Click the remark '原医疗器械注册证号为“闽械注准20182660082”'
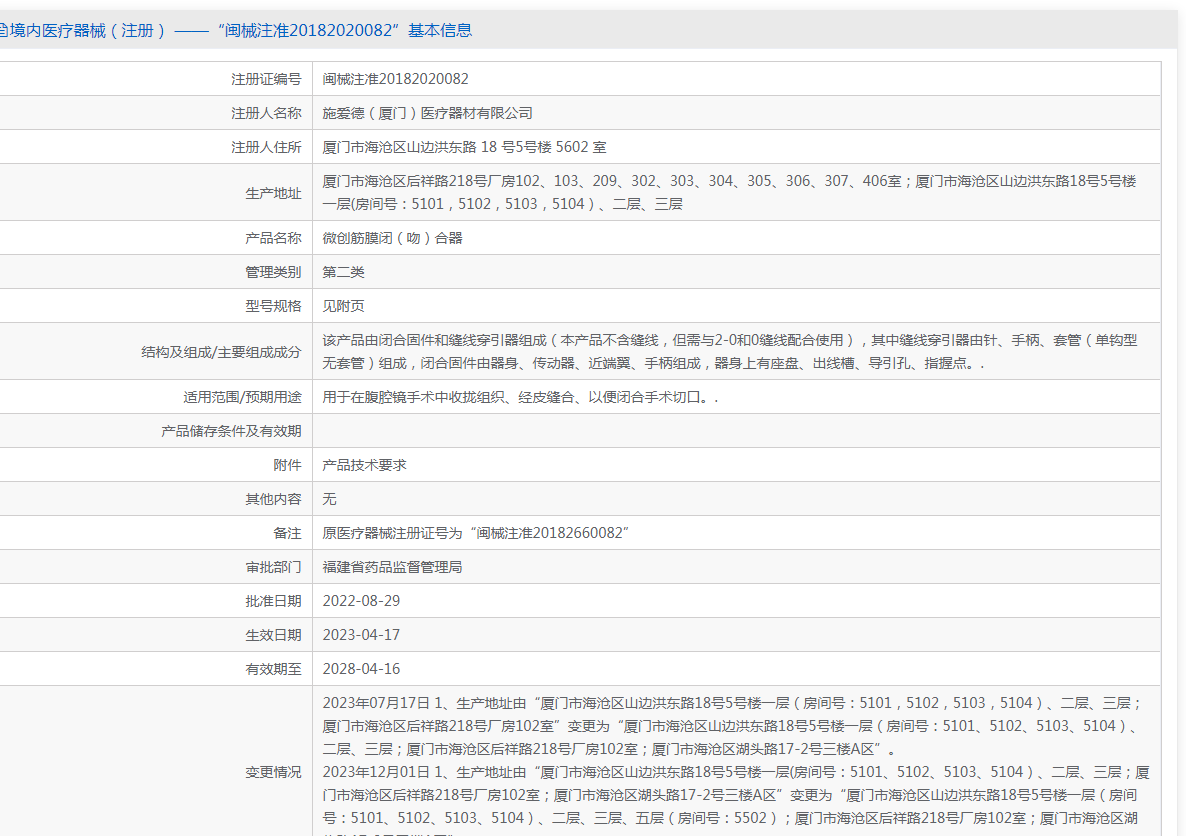The image size is (1186, 836). (477, 533)
